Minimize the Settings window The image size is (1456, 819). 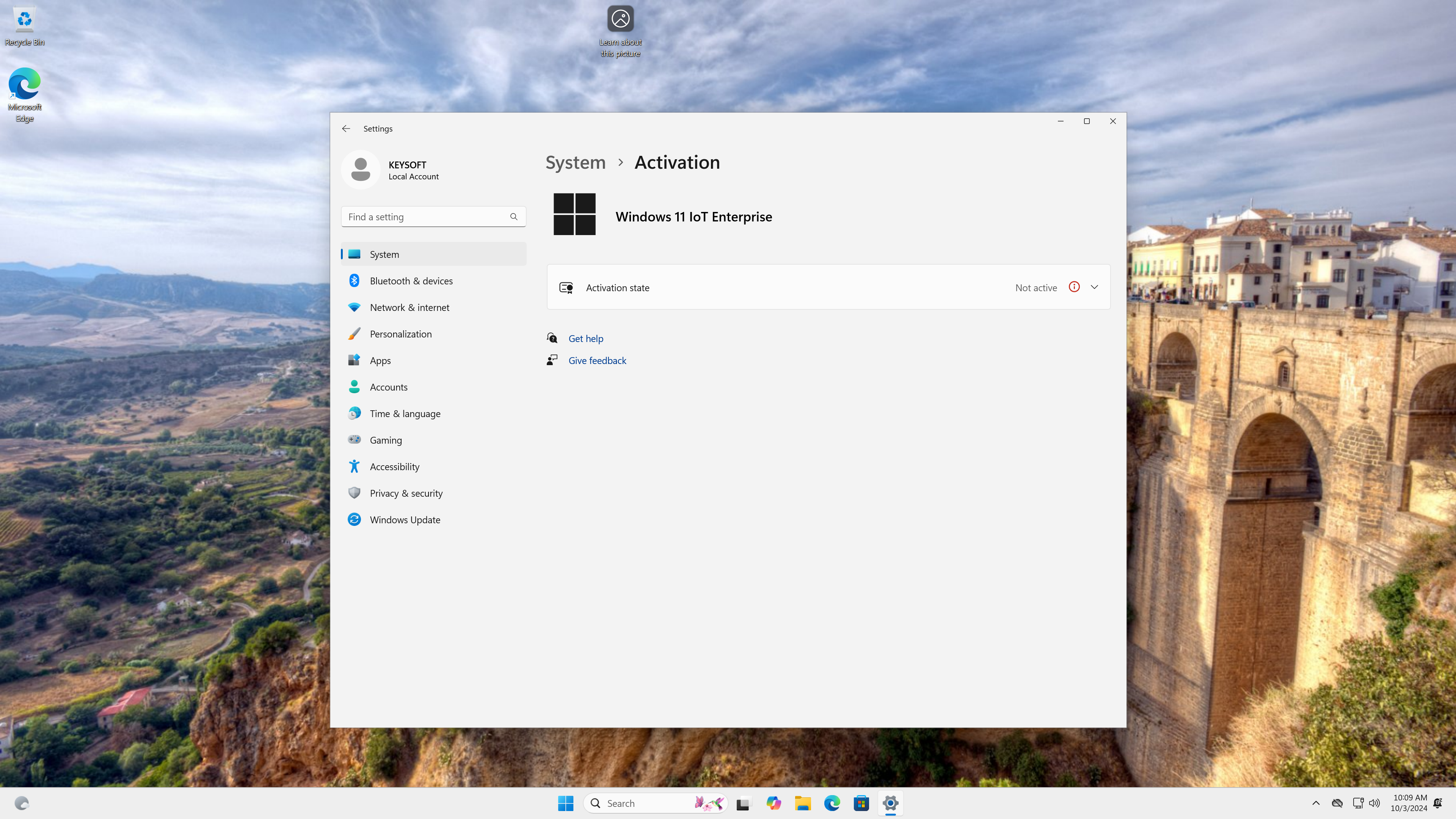coord(1061,121)
